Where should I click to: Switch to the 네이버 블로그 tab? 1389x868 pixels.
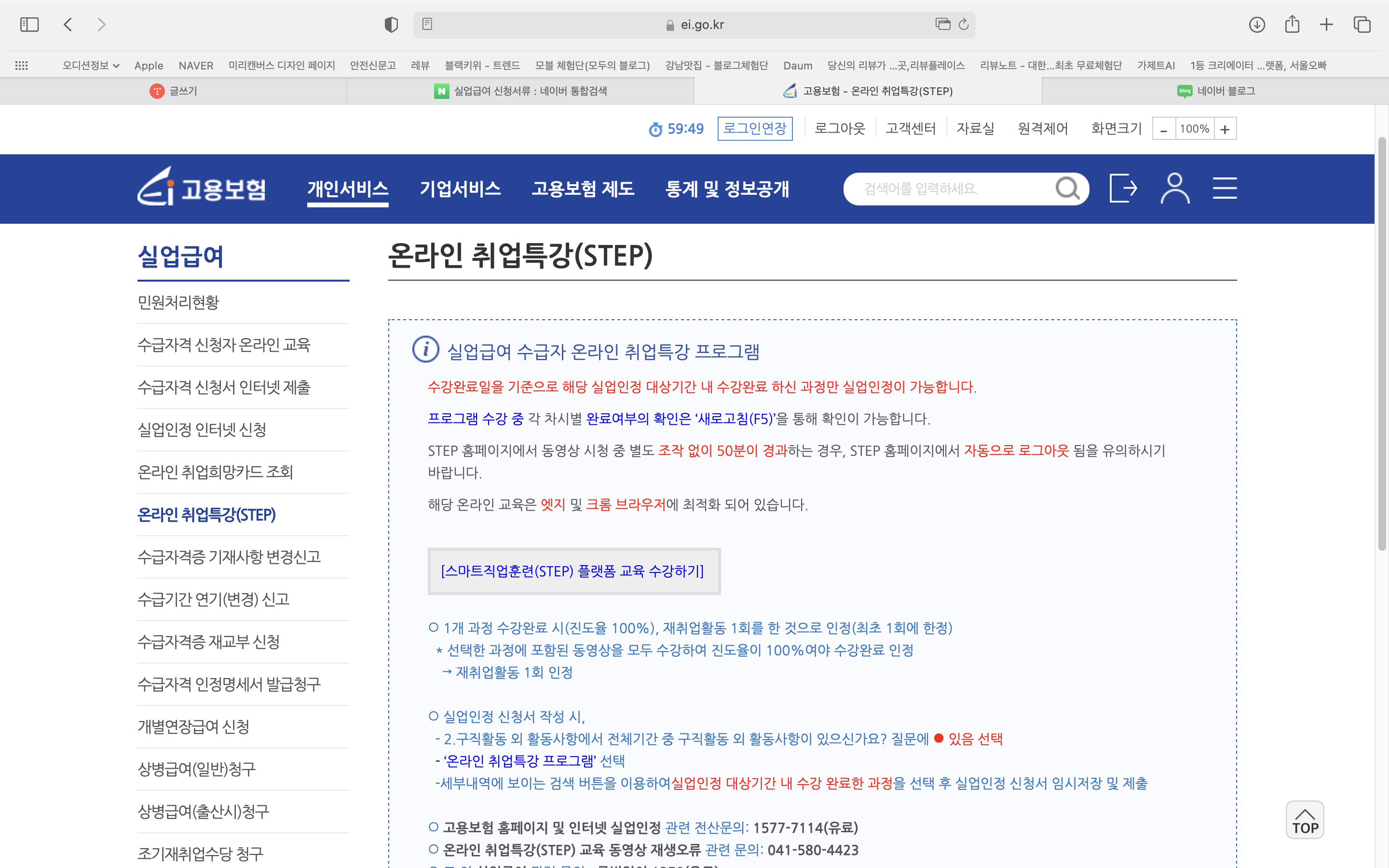coord(1215,91)
